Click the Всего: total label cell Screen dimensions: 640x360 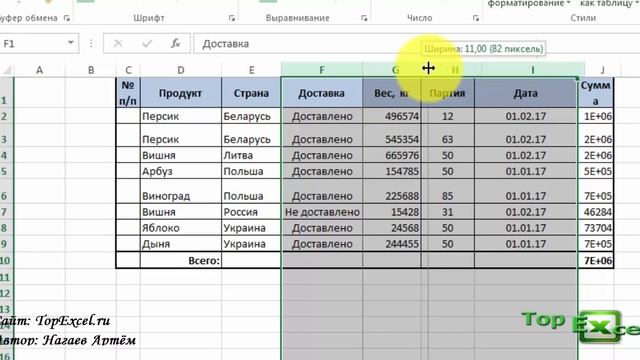tap(181, 260)
